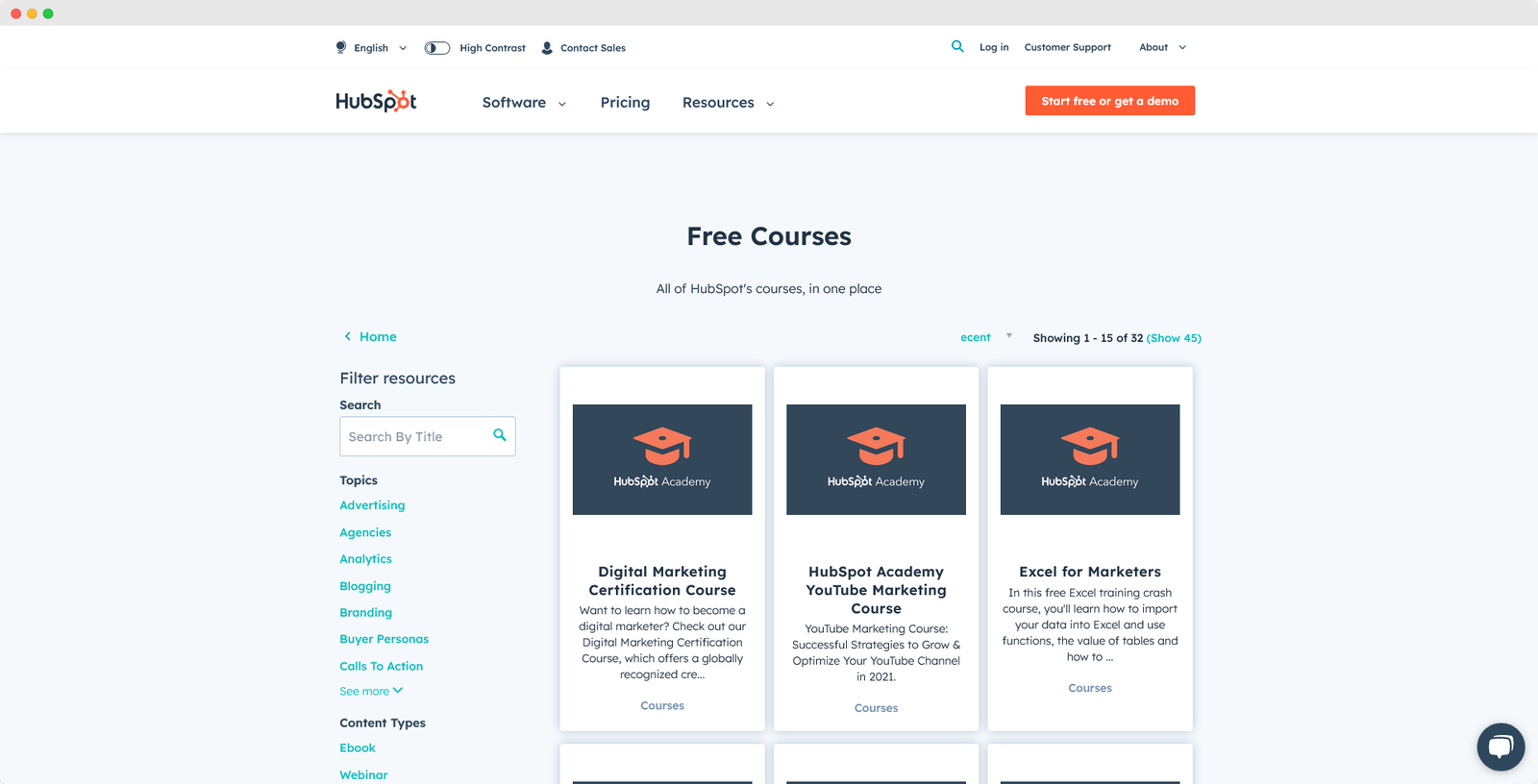1538x784 pixels.
Task: Open the sort order dropdown arrow
Action: pyautogui.click(x=1009, y=335)
